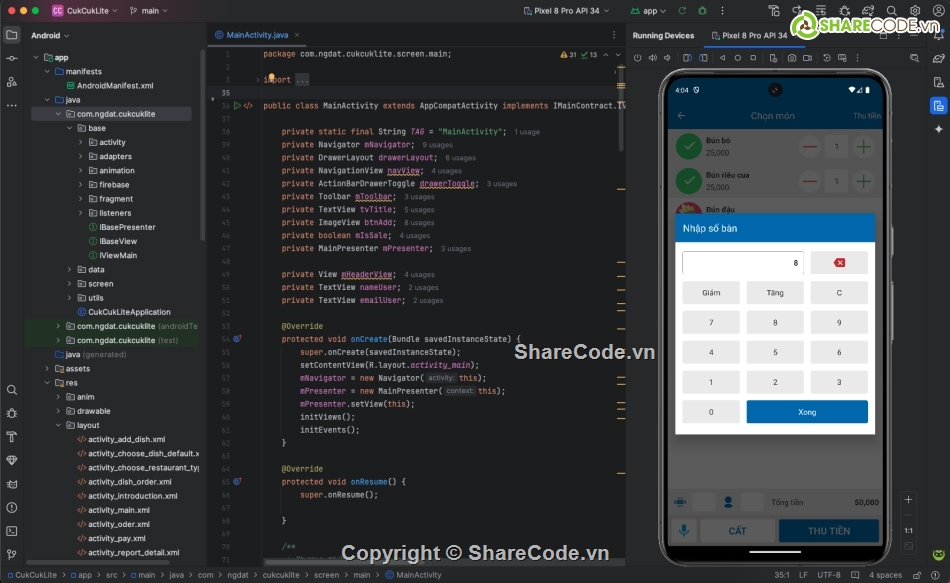Open editor tab options three-dot menu

click(614, 35)
